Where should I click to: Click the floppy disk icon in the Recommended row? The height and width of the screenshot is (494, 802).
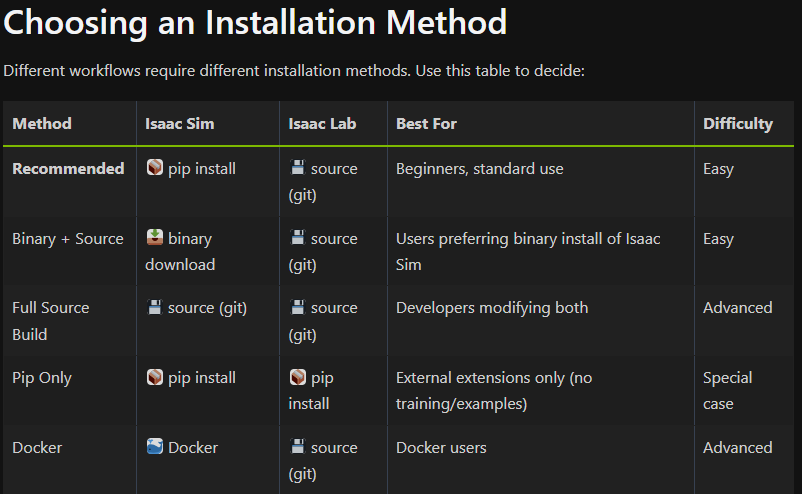pos(298,168)
